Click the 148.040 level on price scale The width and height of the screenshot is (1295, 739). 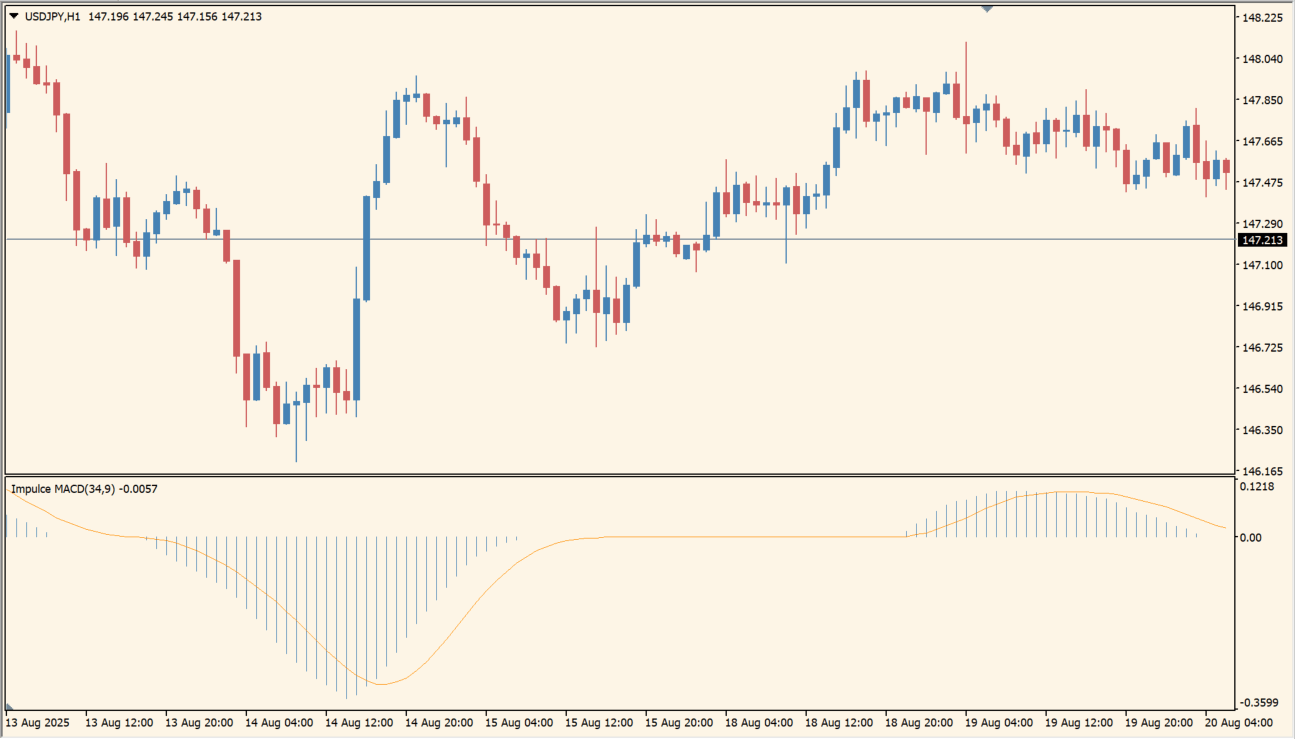coord(1262,59)
